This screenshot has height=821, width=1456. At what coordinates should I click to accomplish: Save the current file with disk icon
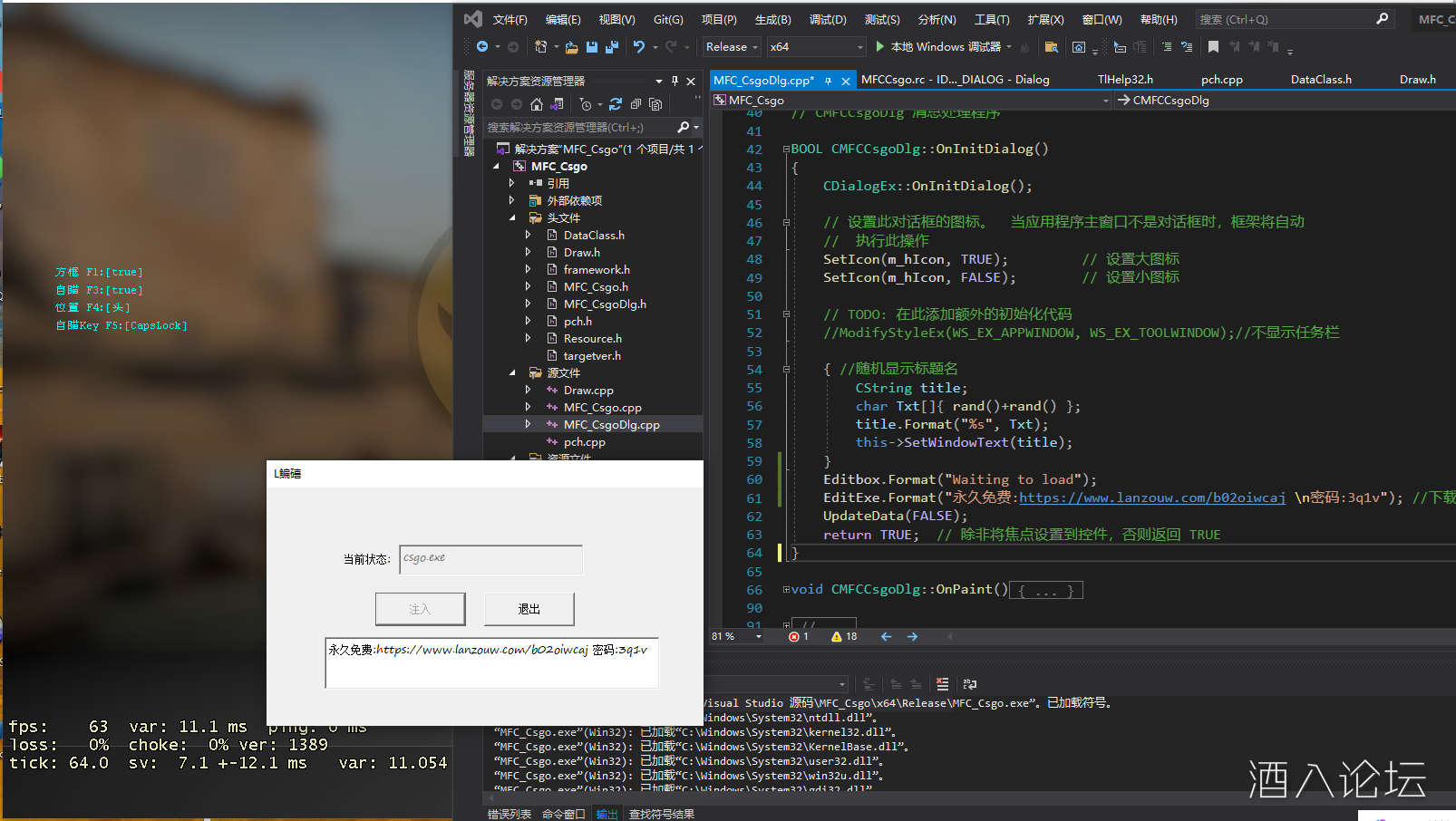click(x=592, y=47)
